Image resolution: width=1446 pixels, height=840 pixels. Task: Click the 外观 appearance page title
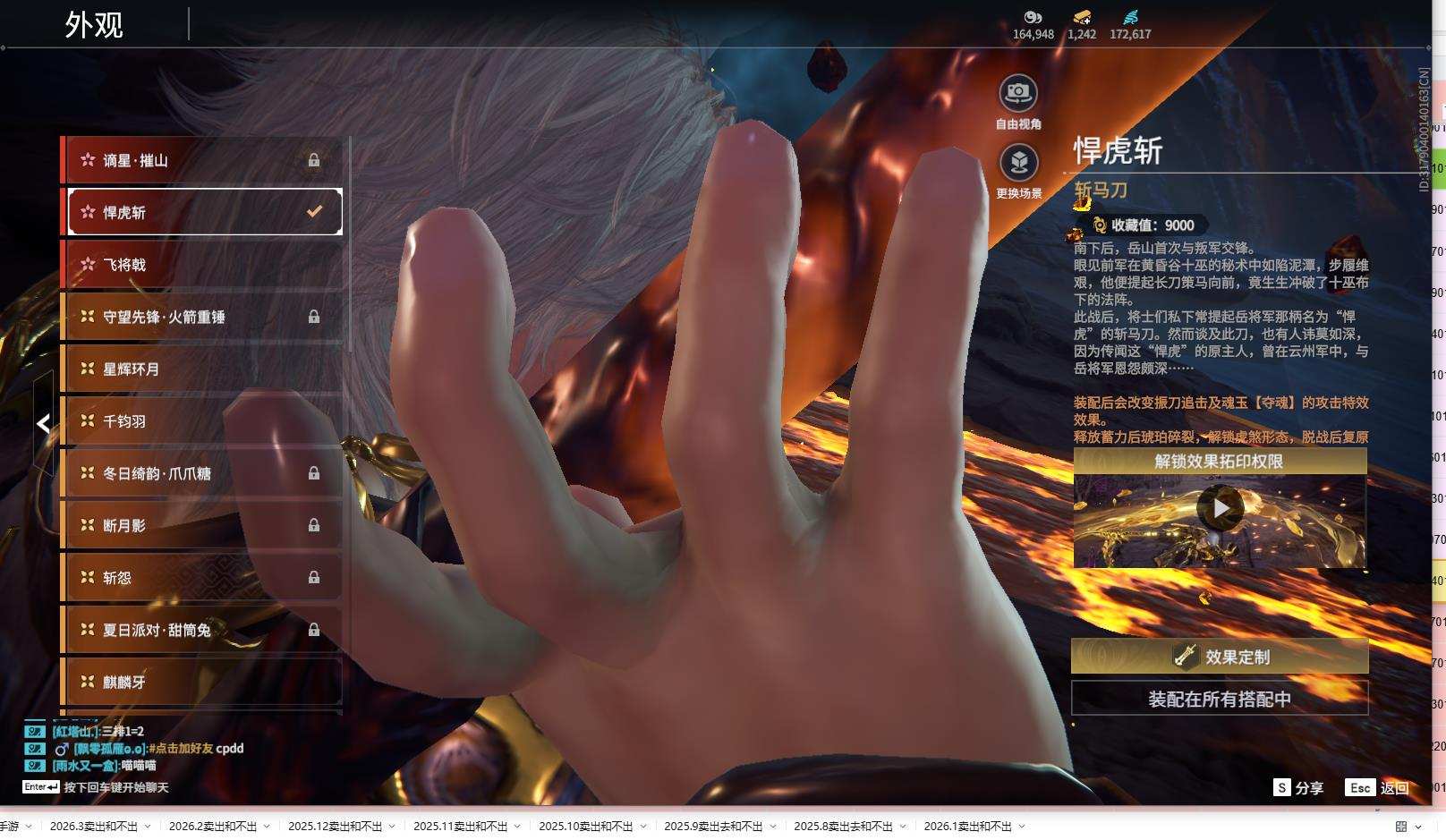click(94, 25)
